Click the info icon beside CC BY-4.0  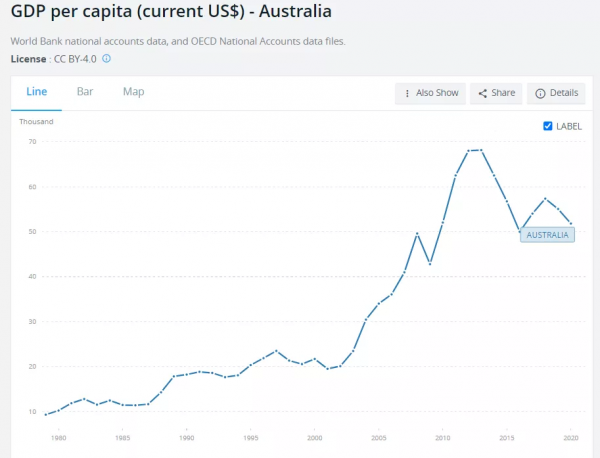point(107,59)
